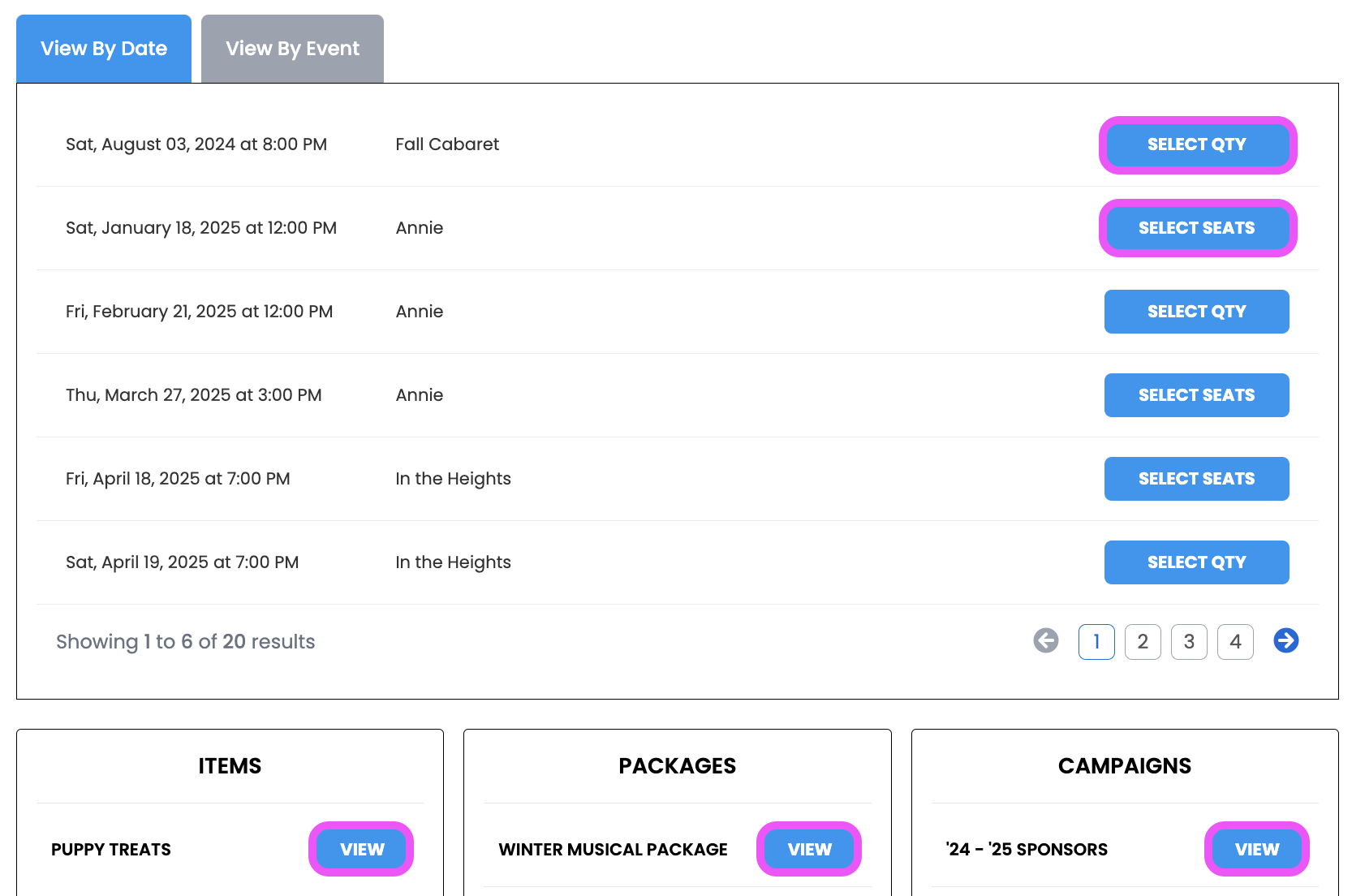1352x896 pixels.
Task: Click the '24 - '25 SPONSORS label
Action: tap(1027, 850)
